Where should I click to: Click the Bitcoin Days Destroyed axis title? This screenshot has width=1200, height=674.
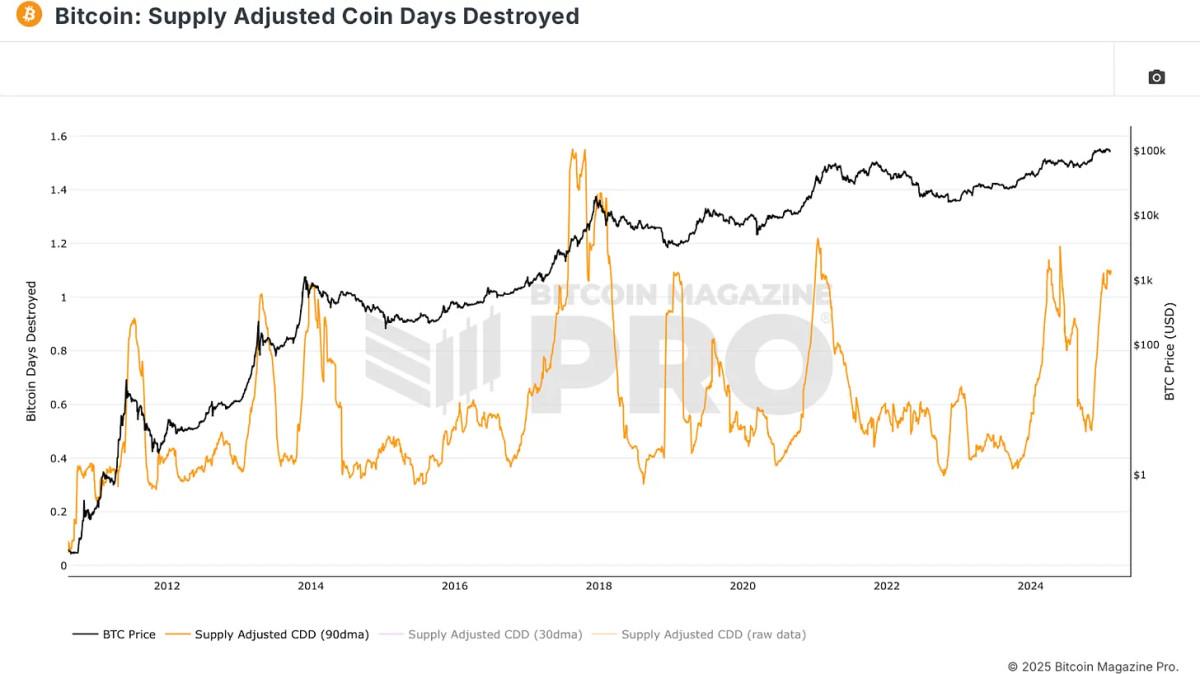tap(31, 351)
